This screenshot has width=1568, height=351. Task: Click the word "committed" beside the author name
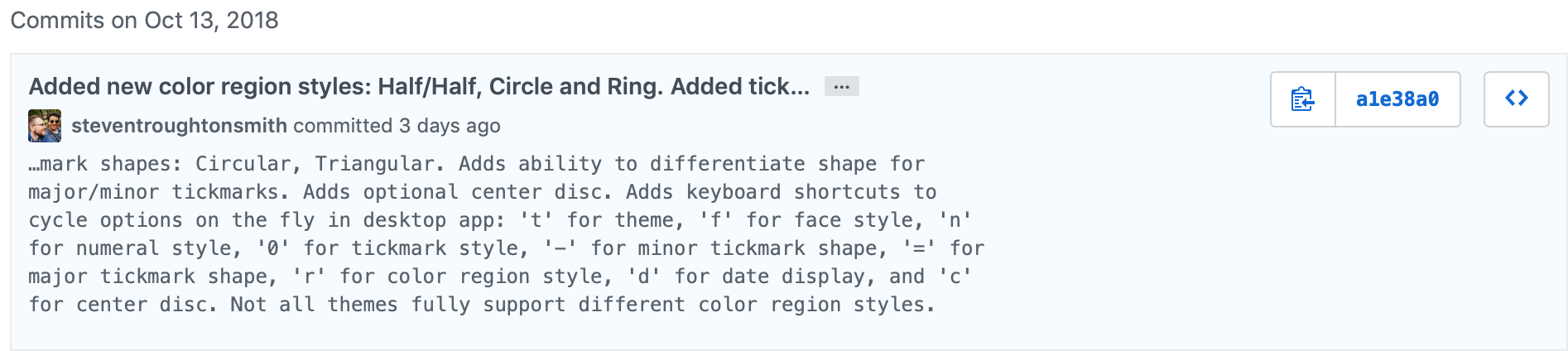(343, 126)
